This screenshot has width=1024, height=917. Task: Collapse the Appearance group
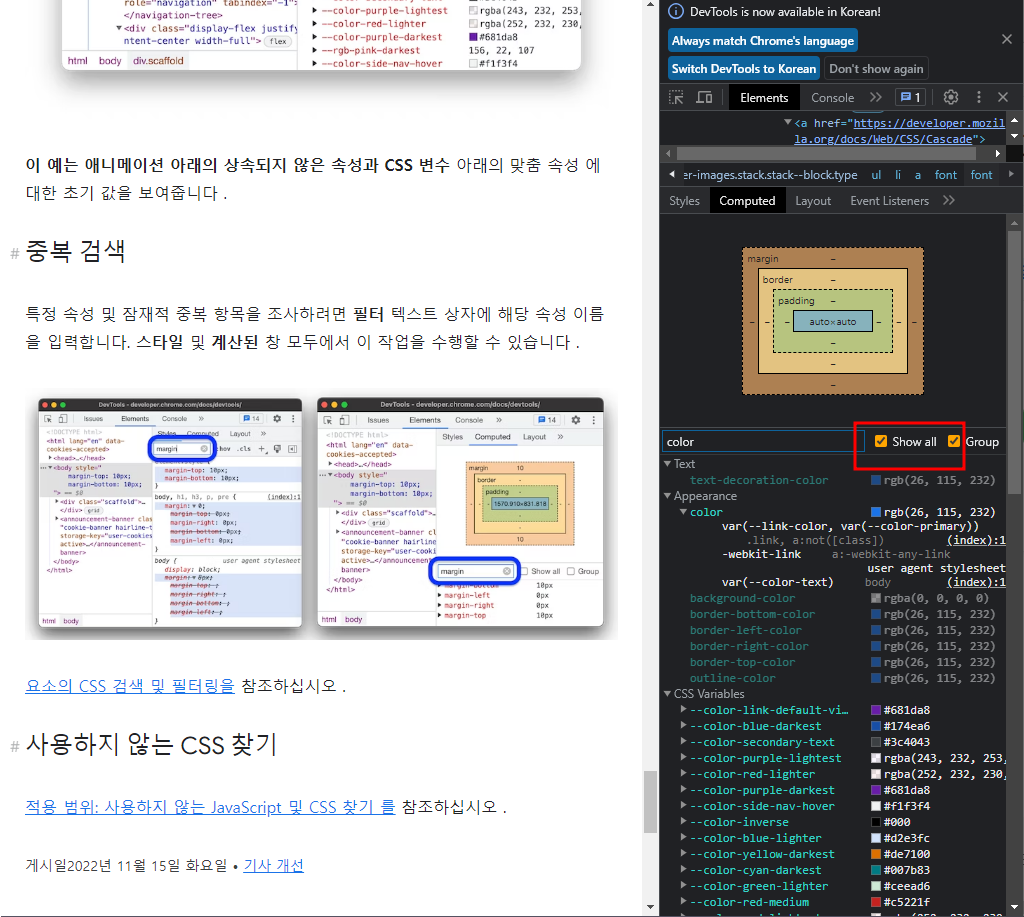pyautogui.click(x=667, y=496)
